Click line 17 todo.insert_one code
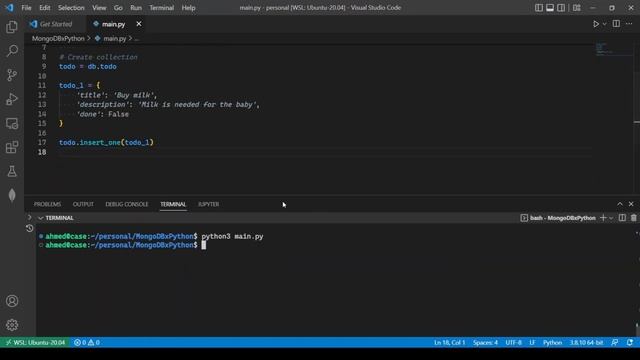 click(x=106, y=142)
